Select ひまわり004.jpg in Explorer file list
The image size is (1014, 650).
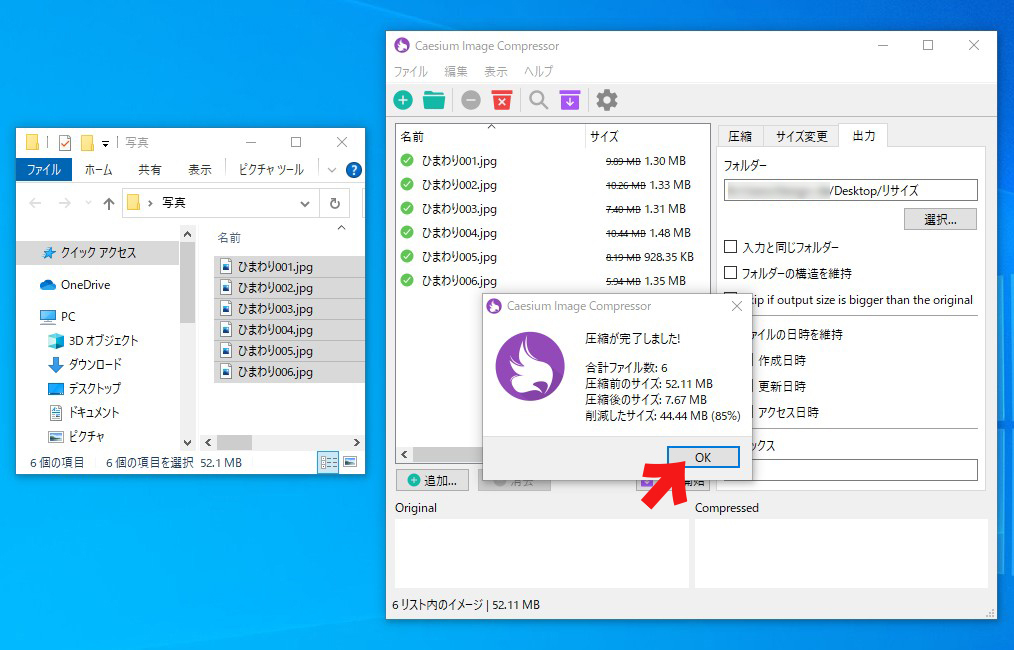coord(289,330)
